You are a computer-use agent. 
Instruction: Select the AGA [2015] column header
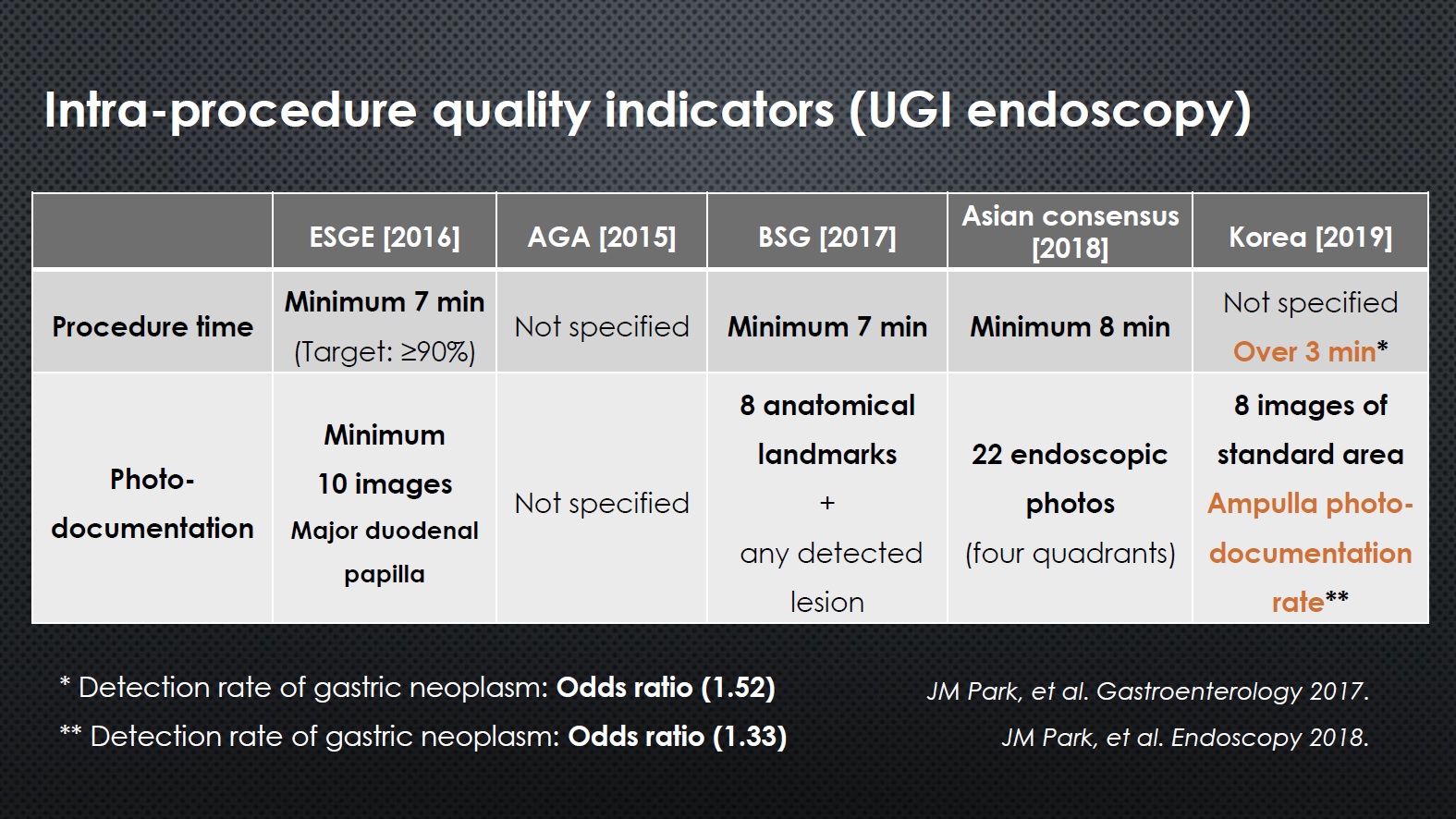(602, 238)
